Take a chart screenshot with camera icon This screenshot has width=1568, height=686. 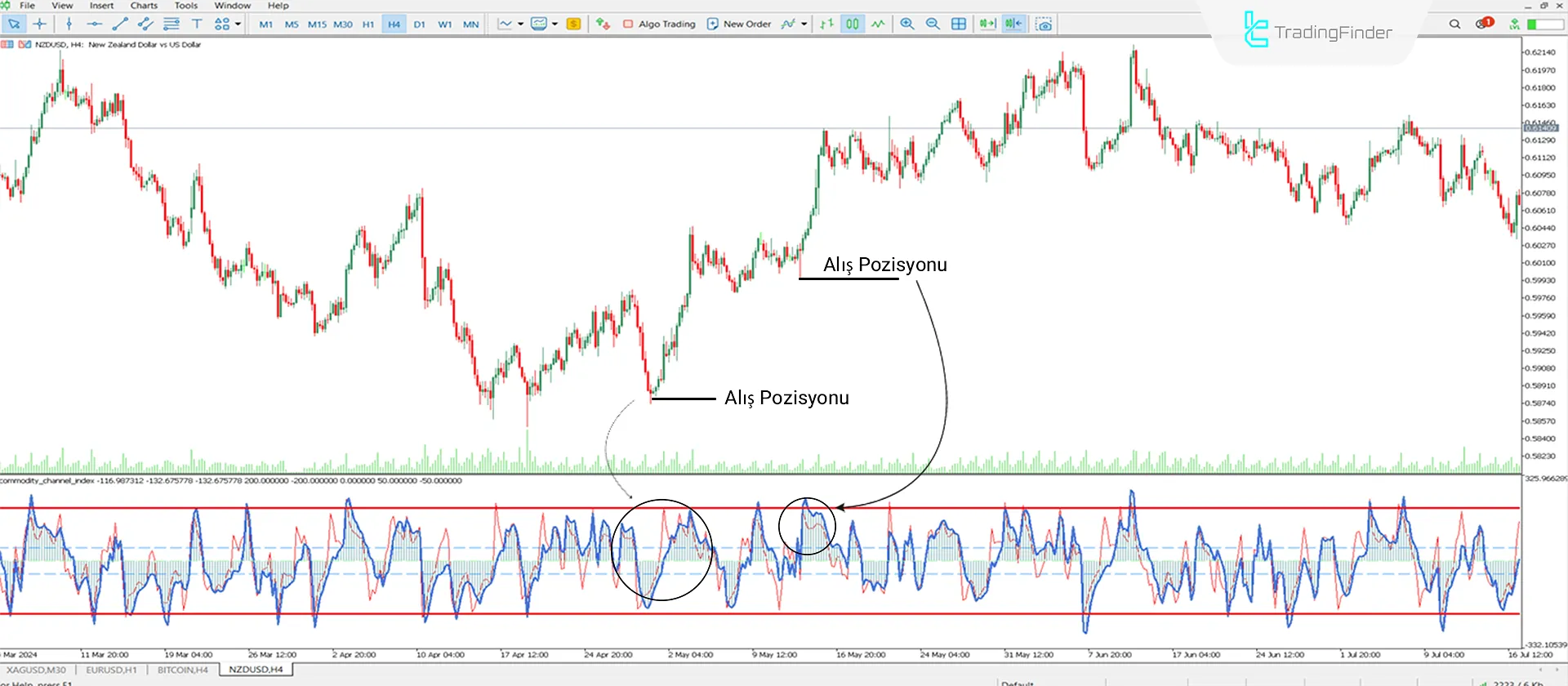(x=1044, y=24)
